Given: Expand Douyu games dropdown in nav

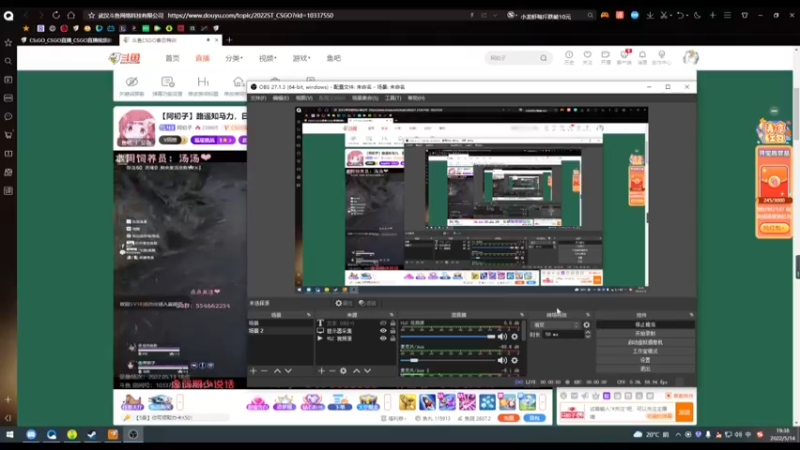Looking at the screenshot, I should coord(301,58).
